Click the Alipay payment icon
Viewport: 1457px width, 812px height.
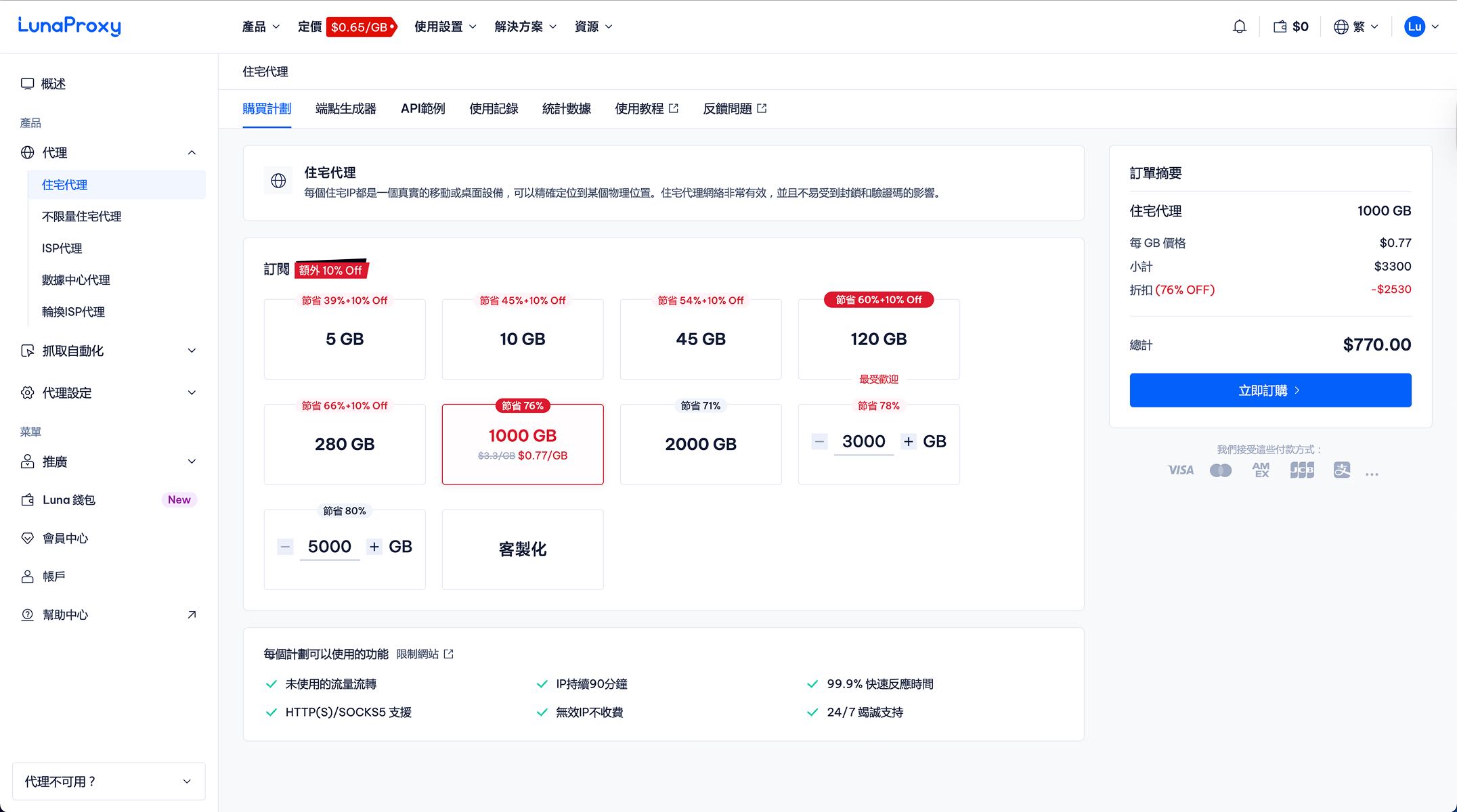tap(1342, 470)
